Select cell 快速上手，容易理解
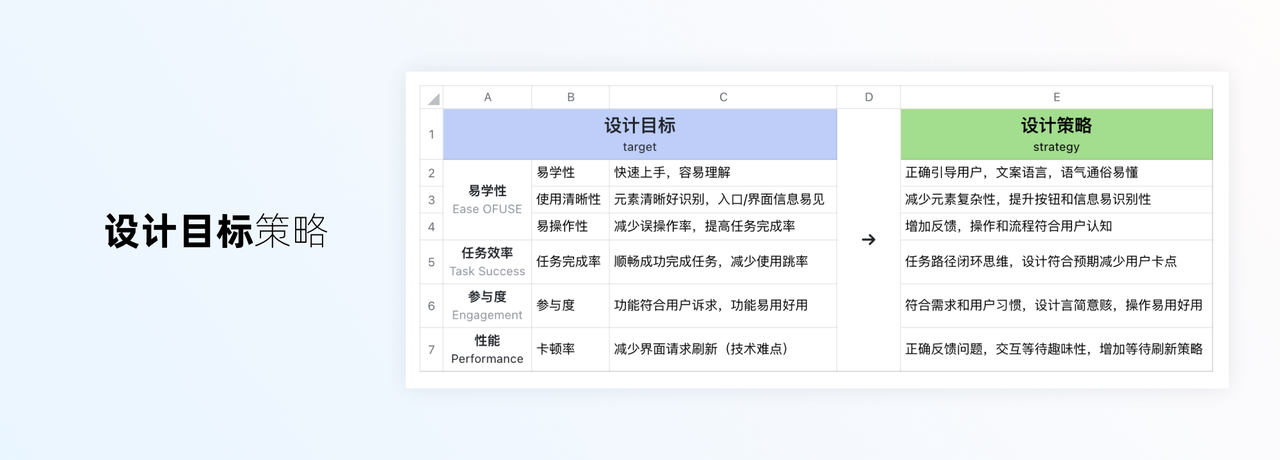 (723, 173)
